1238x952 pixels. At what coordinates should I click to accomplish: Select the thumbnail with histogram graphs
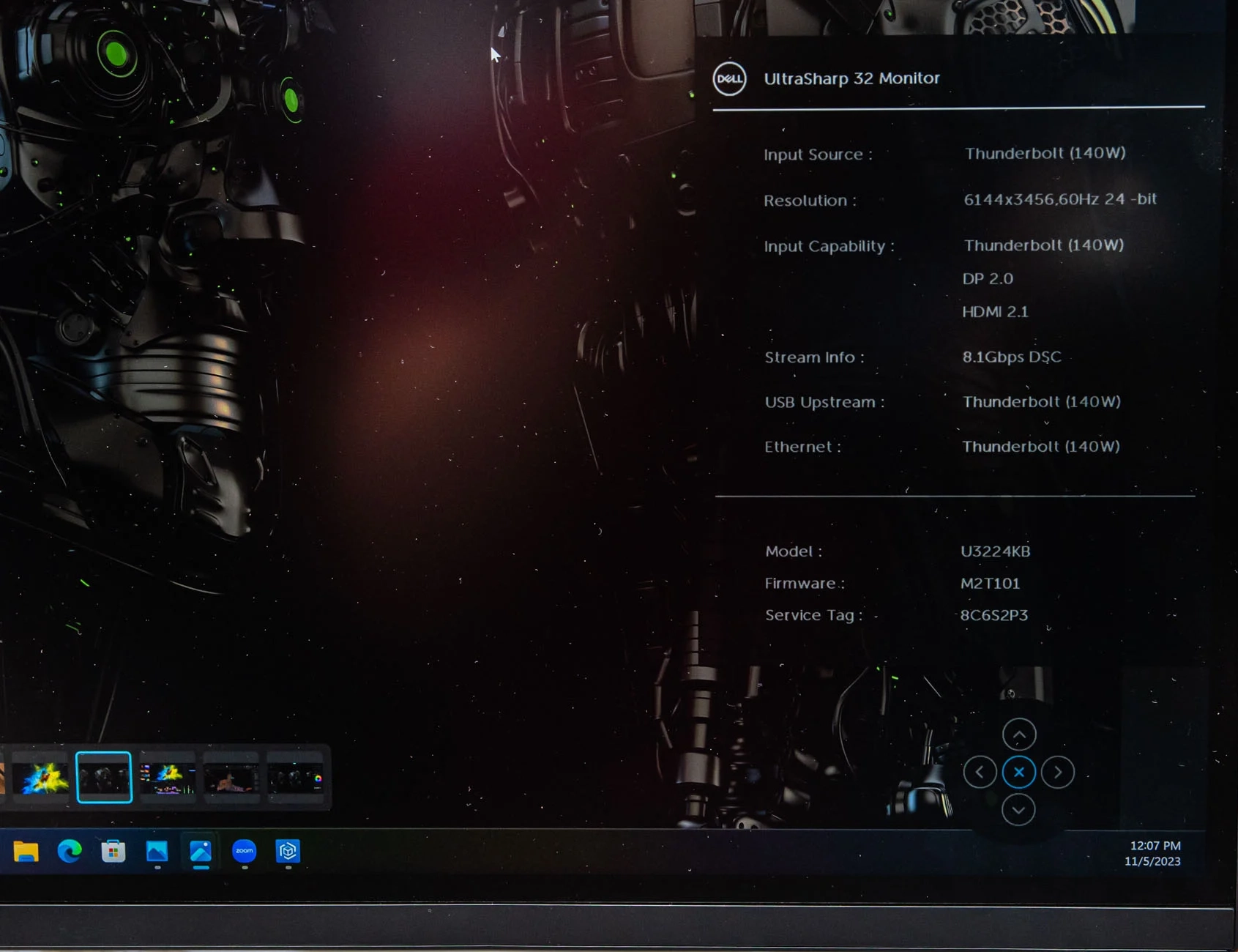pos(168,778)
